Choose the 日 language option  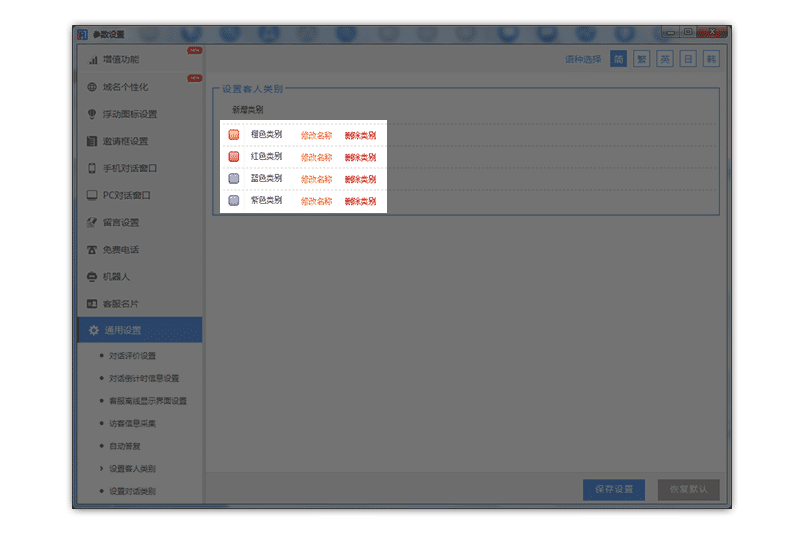[688, 59]
